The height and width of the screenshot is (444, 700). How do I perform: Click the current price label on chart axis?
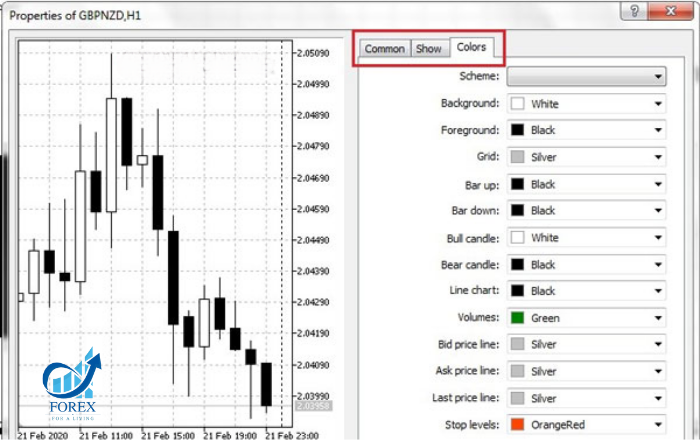[x=313, y=407]
